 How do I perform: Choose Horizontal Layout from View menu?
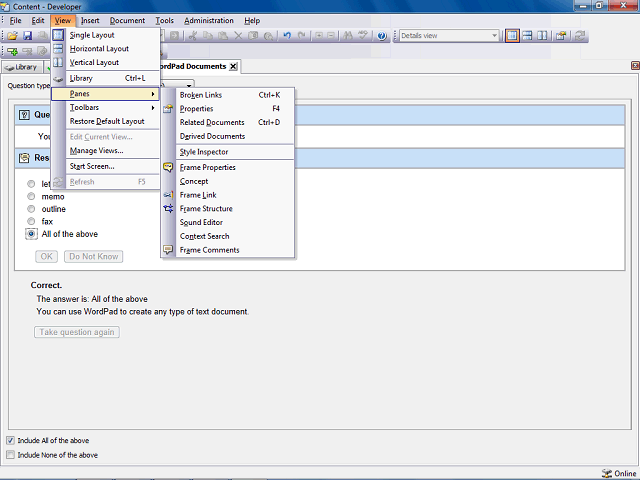pos(105,49)
